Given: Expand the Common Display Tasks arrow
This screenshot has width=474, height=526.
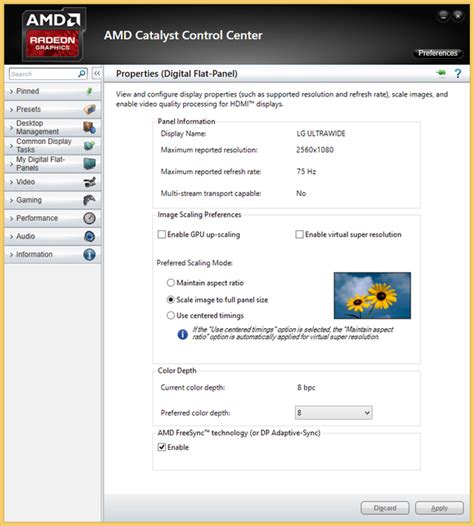Looking at the screenshot, I should [11, 146].
